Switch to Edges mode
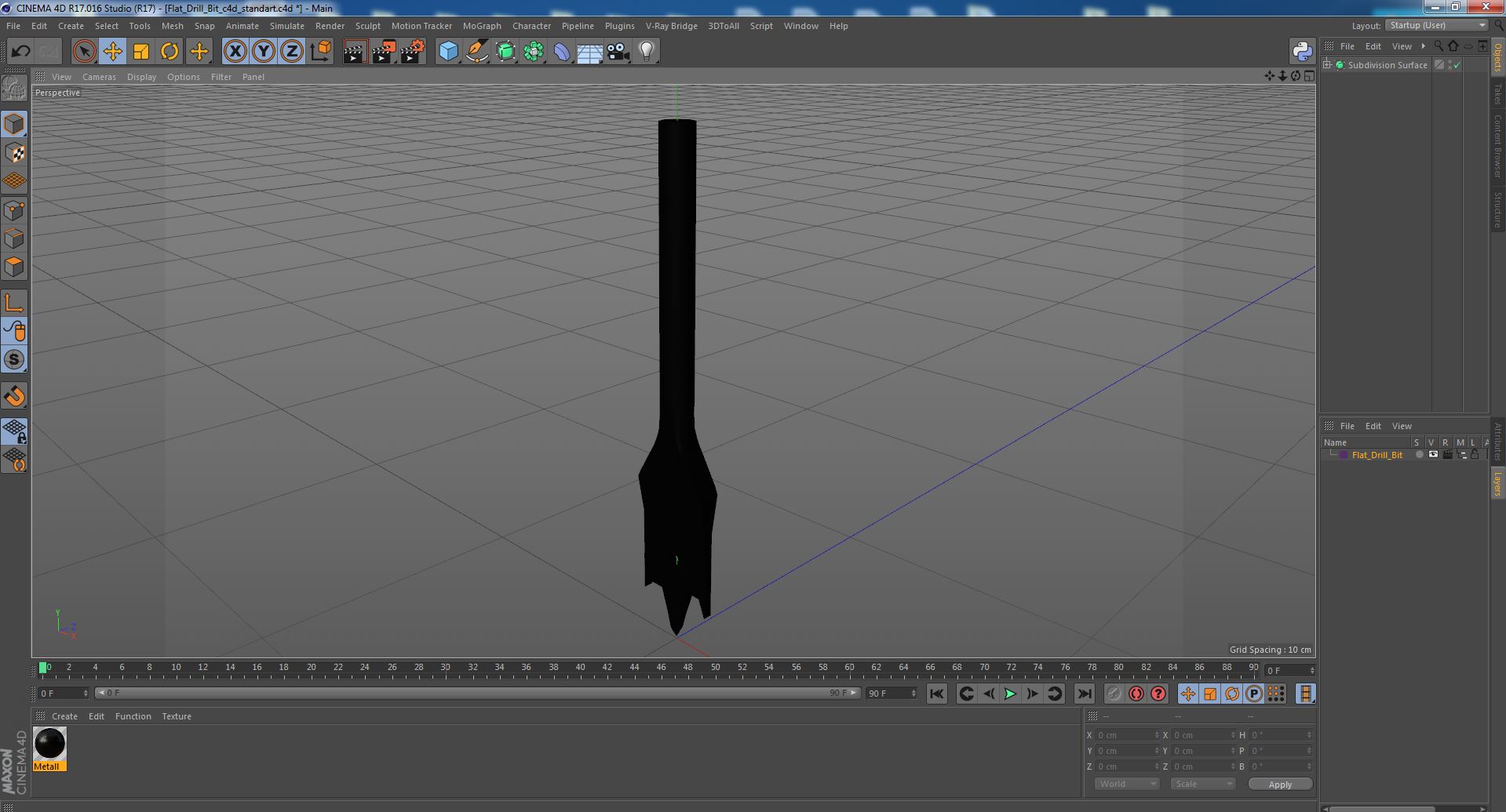The width and height of the screenshot is (1506, 812). 14,239
